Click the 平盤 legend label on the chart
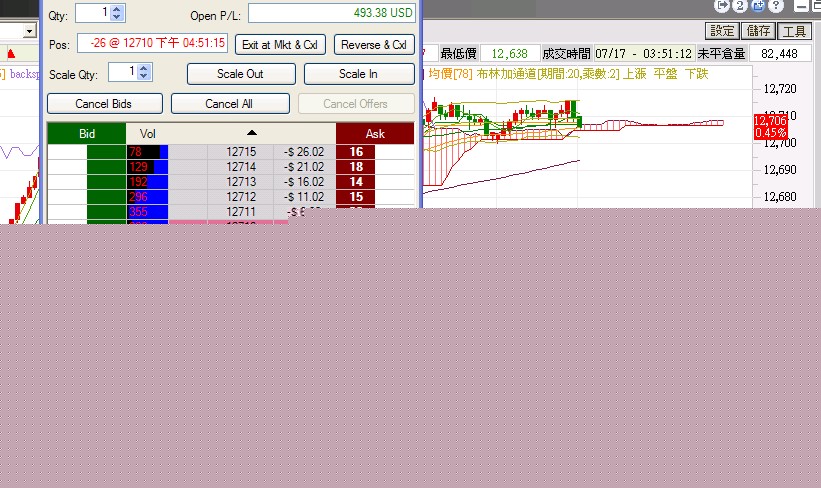Viewport: 821px width, 488px height. coord(665,74)
